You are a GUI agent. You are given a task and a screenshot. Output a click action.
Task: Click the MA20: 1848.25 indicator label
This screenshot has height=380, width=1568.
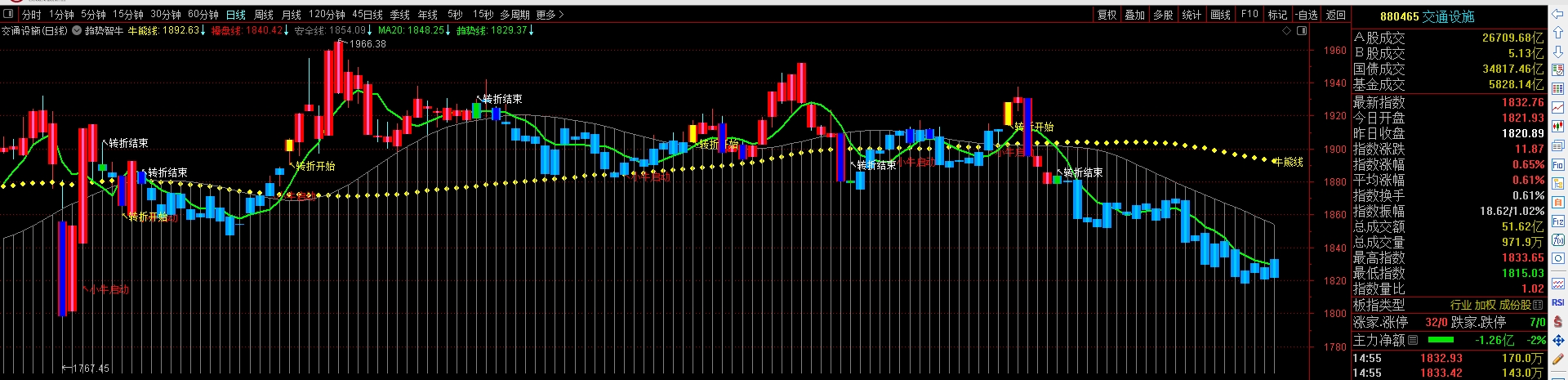click(414, 30)
